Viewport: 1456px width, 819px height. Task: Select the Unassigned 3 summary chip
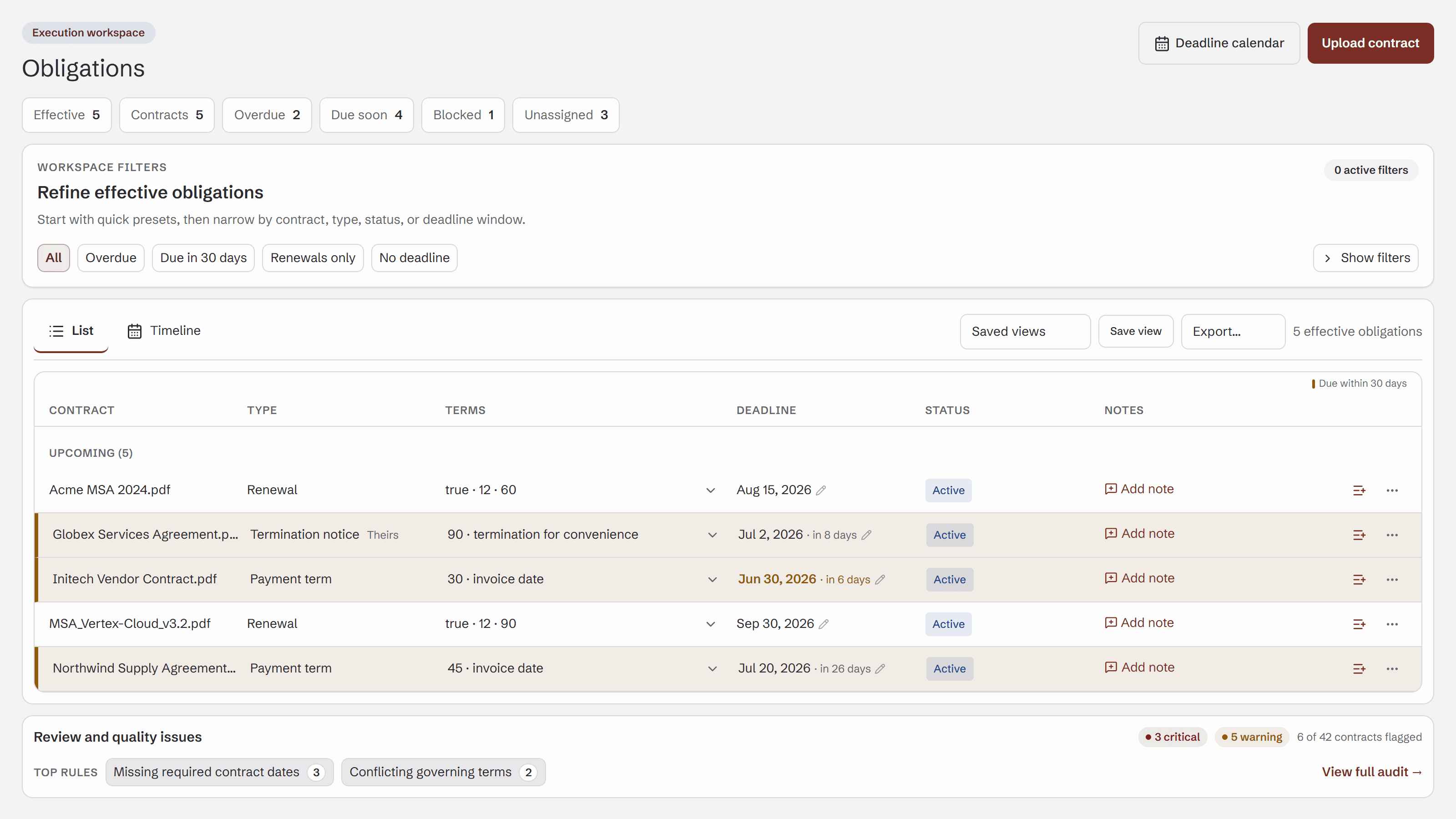tap(566, 115)
